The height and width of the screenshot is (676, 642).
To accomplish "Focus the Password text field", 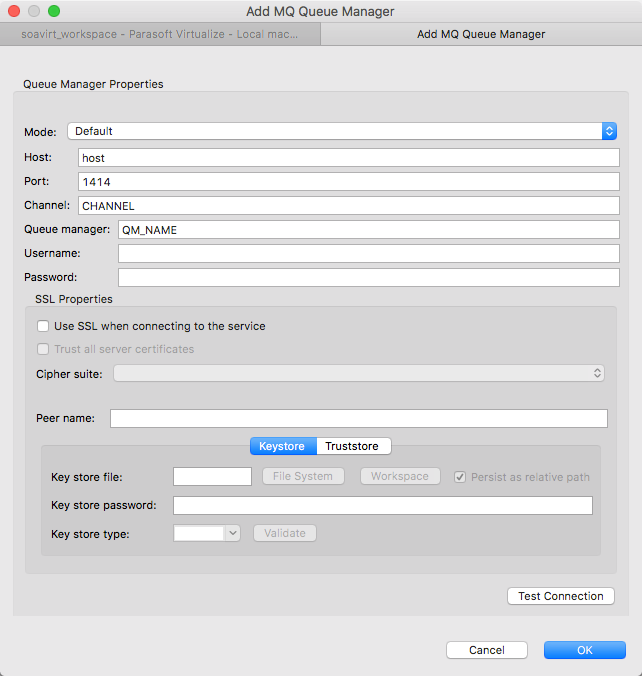I will [x=369, y=278].
